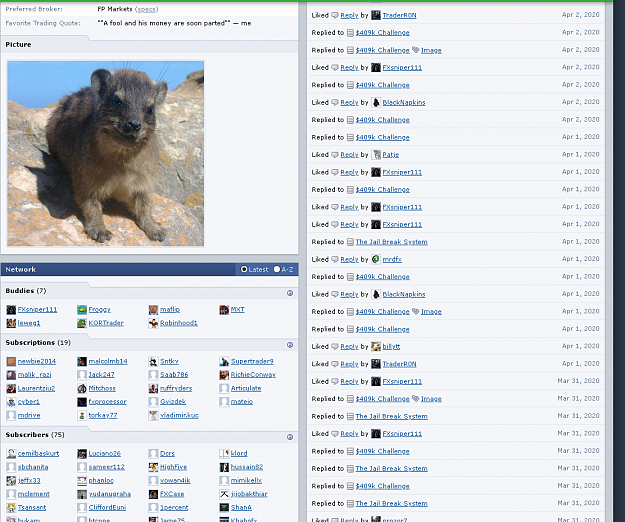This screenshot has height=522, width=625.
Task: Click newbie2014's avatar in Subscriptions
Action: coord(11,361)
